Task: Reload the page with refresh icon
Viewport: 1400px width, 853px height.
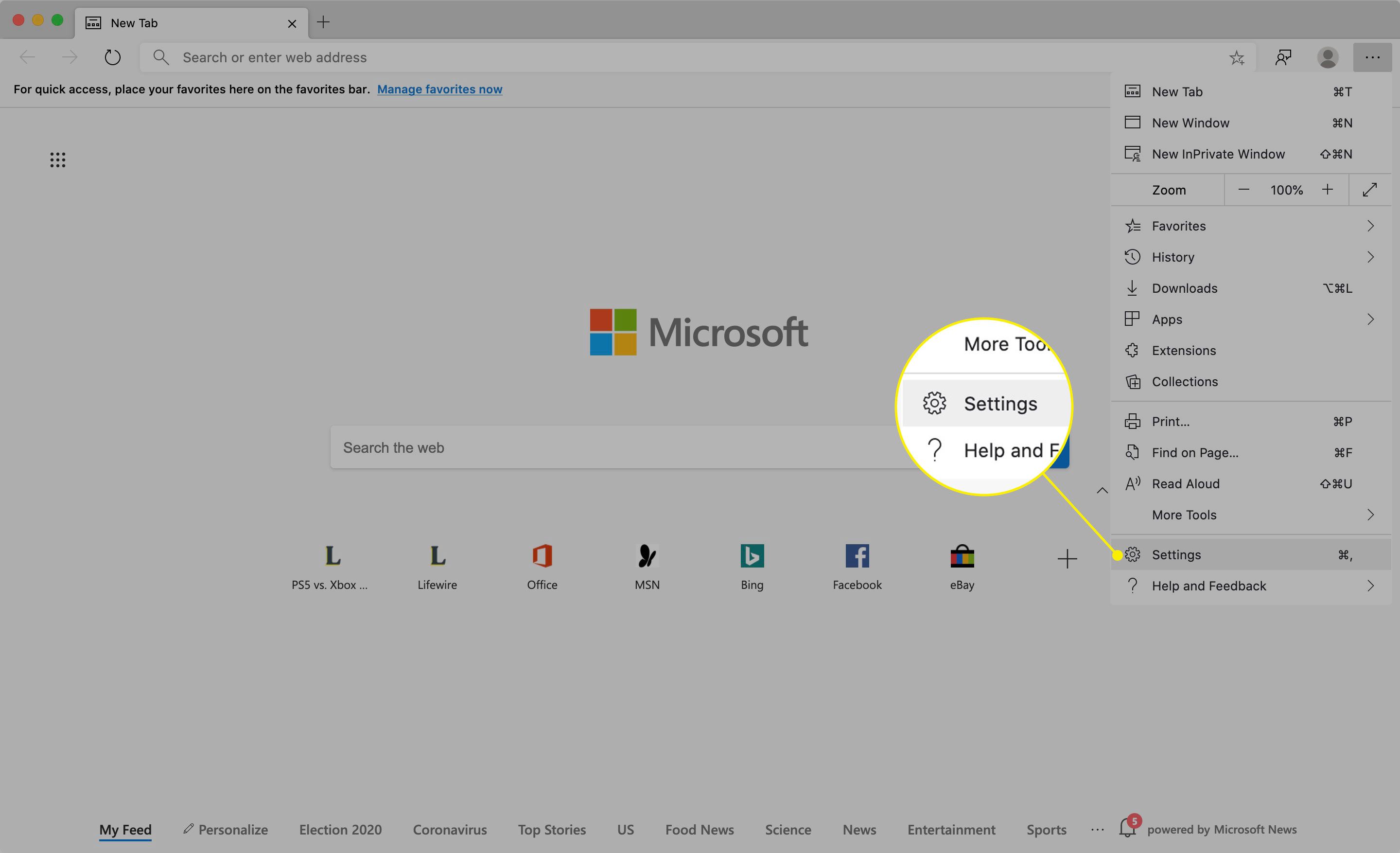Action: 112,57
